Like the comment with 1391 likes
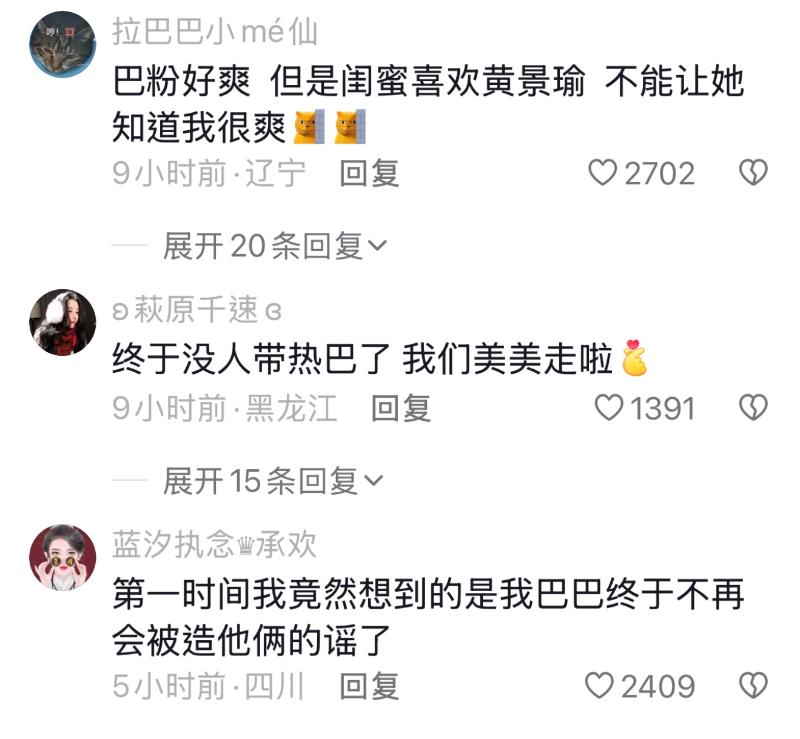Image resolution: width=800 pixels, height=739 pixels. 609,408
